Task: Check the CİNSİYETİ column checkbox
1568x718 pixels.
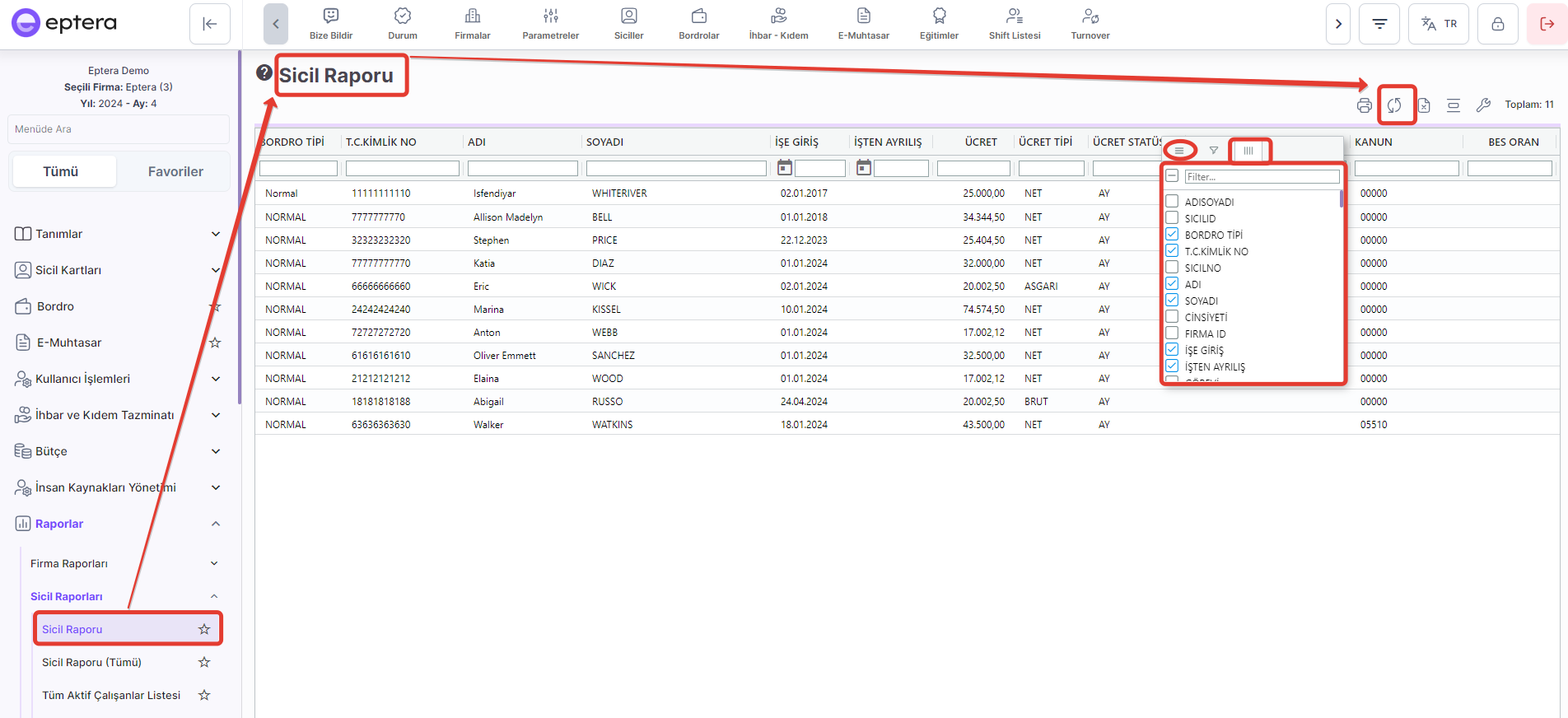Action: click(1172, 317)
